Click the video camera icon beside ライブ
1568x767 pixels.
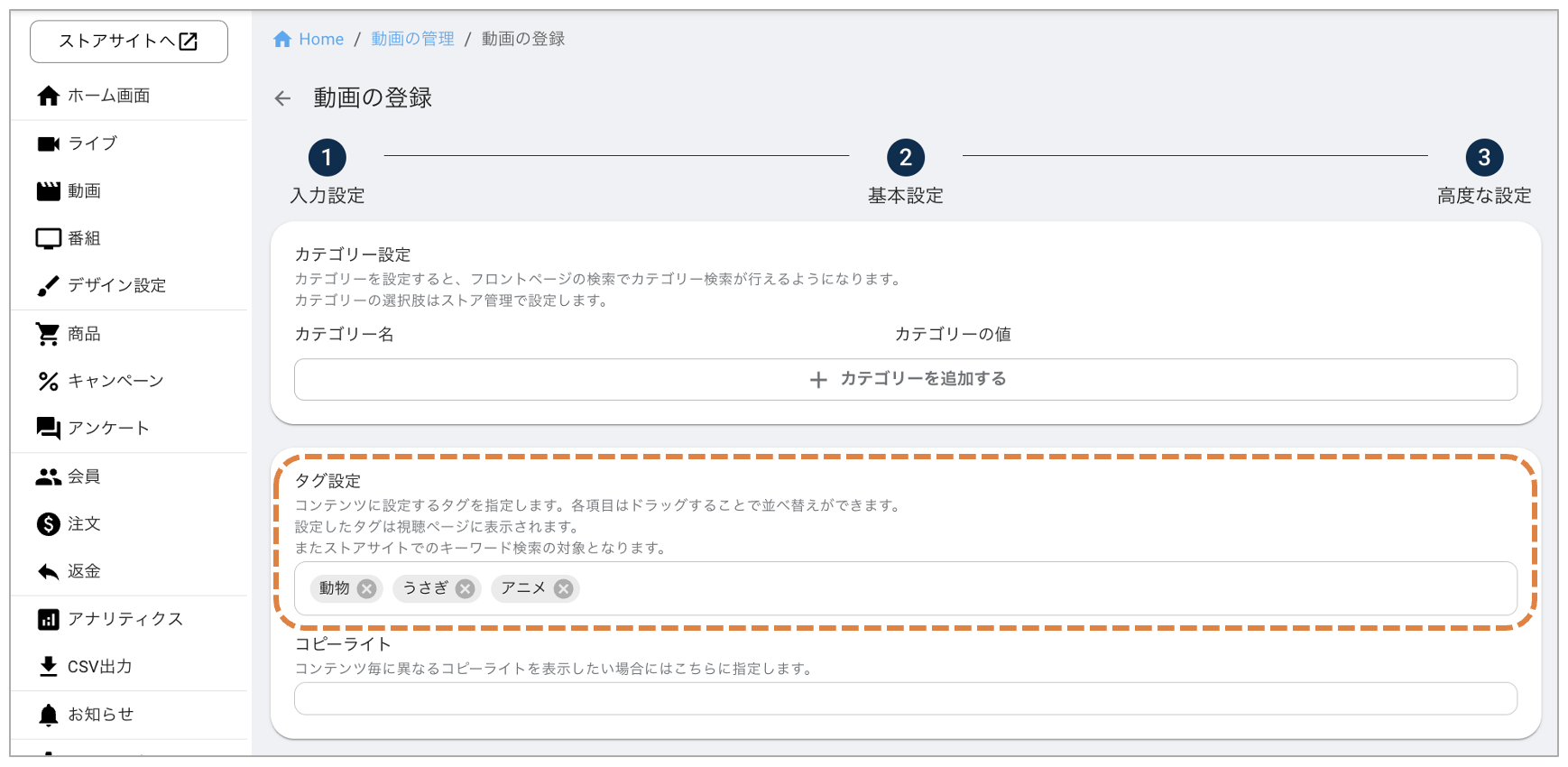pyautogui.click(x=49, y=143)
